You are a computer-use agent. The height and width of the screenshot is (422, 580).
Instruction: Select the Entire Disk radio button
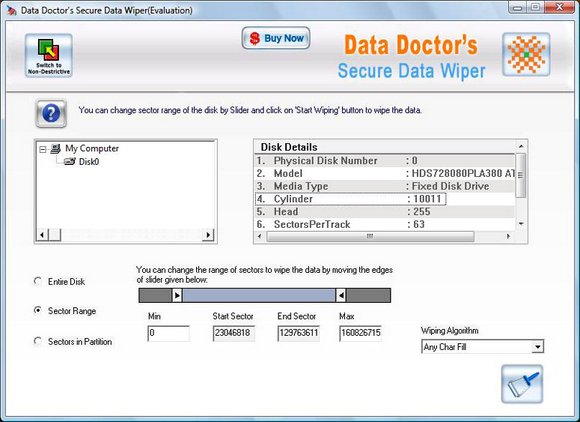click(x=38, y=281)
